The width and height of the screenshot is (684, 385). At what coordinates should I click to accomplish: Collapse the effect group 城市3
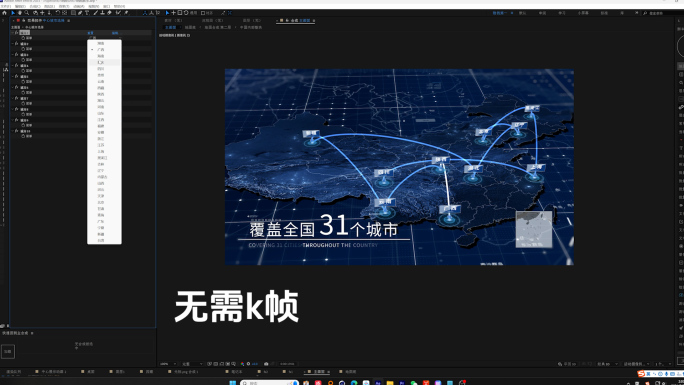(12, 55)
